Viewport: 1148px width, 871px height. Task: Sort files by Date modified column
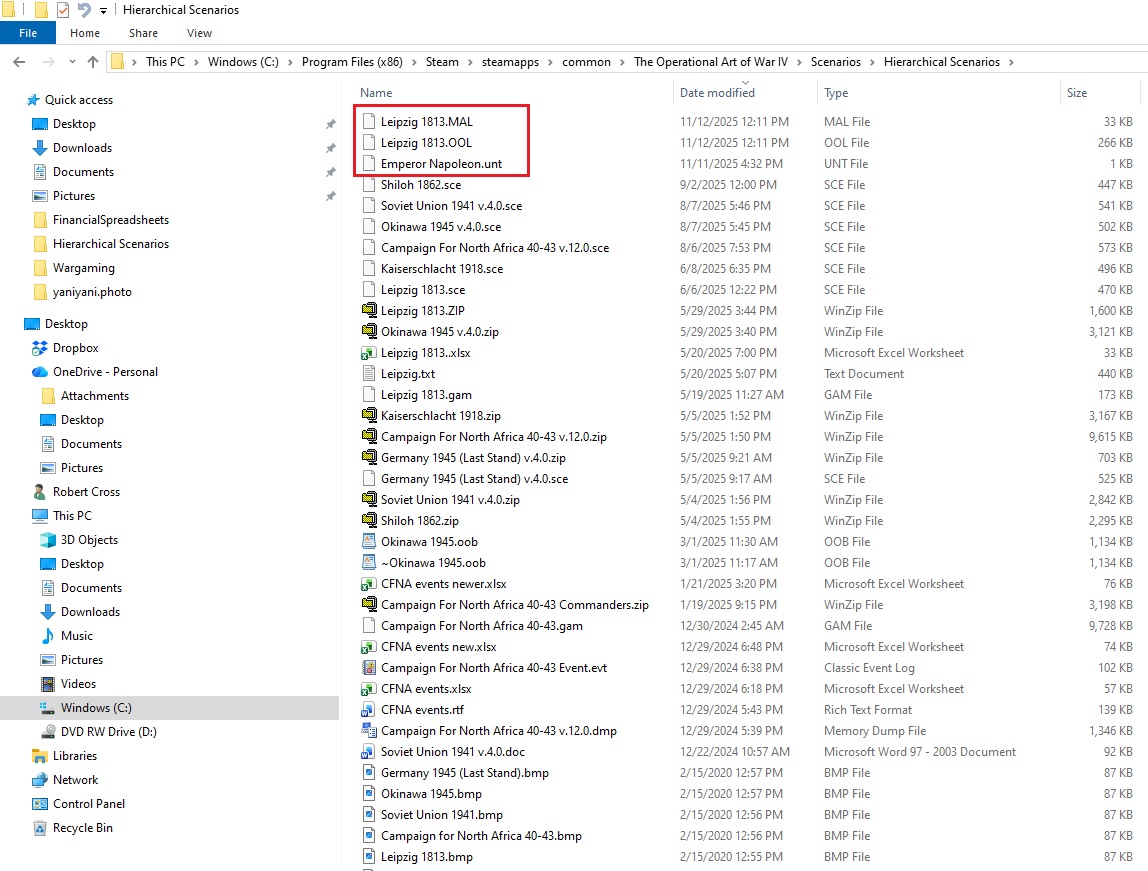click(x=717, y=93)
